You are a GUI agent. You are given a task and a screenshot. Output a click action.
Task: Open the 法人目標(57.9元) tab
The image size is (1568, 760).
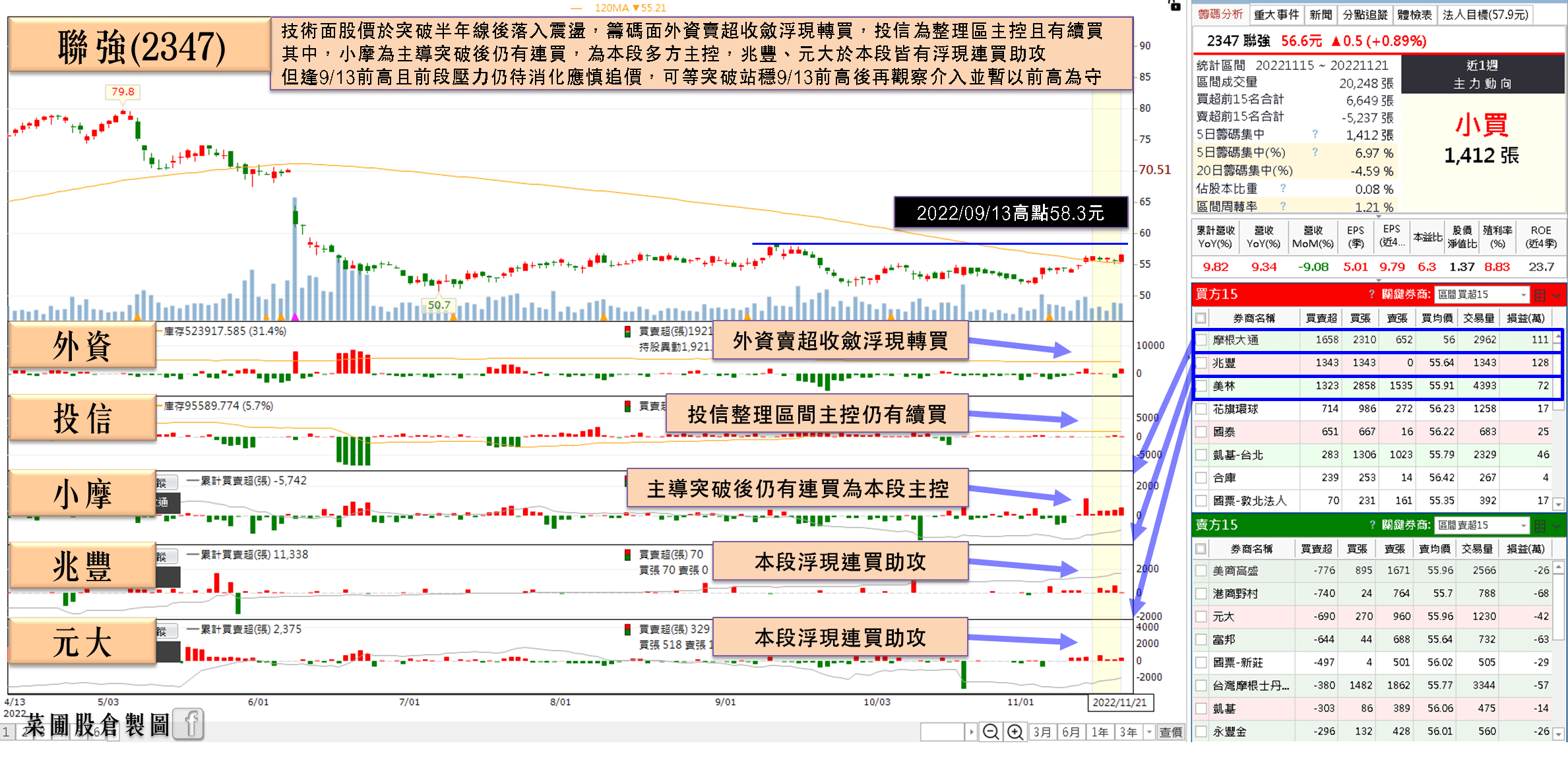pos(1485,15)
